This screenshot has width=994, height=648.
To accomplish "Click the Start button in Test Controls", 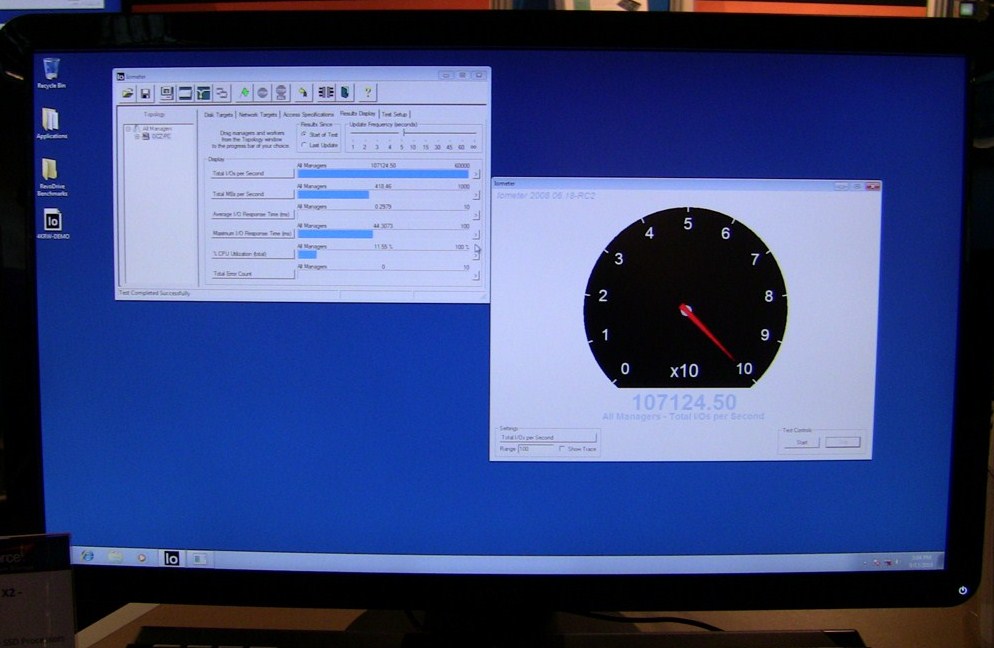I will [801, 442].
